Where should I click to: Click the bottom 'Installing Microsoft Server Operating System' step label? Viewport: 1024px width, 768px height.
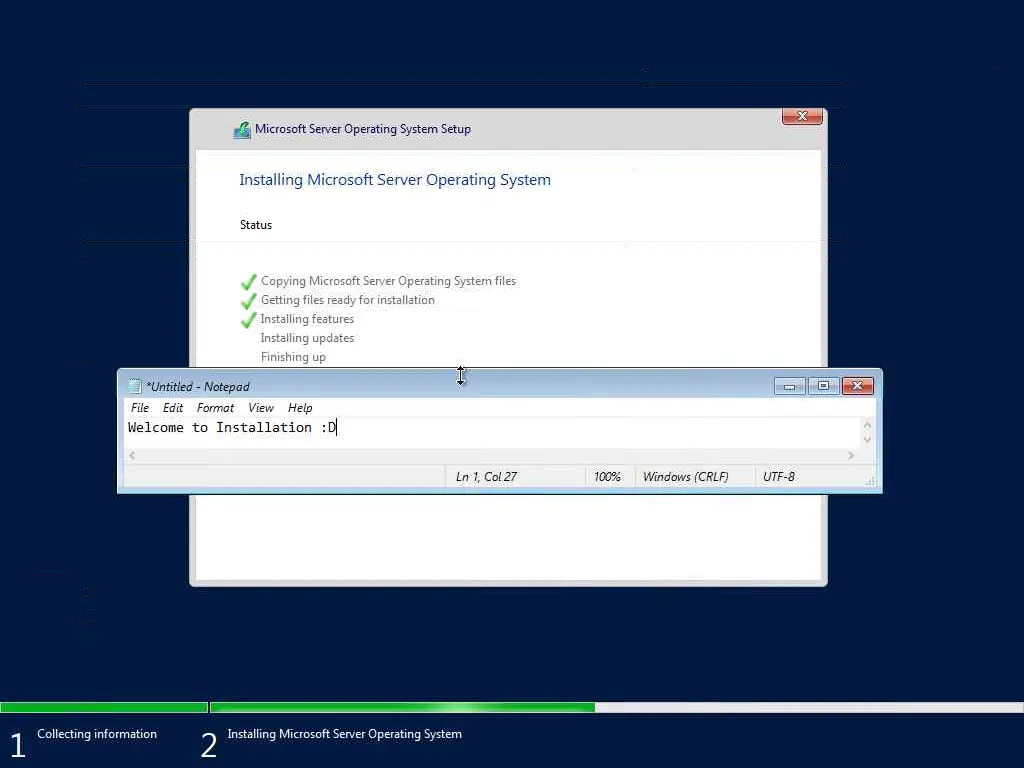pos(344,734)
